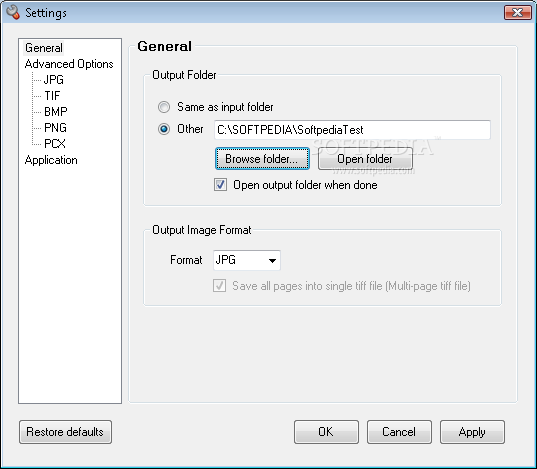Select 'Same as input folder' radio option
Viewport: 537px width, 469px height.
pos(164,107)
